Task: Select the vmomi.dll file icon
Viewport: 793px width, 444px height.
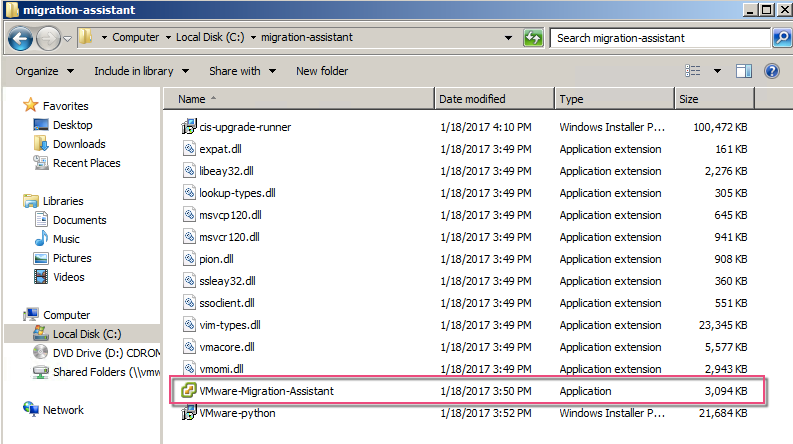Action: (x=189, y=369)
